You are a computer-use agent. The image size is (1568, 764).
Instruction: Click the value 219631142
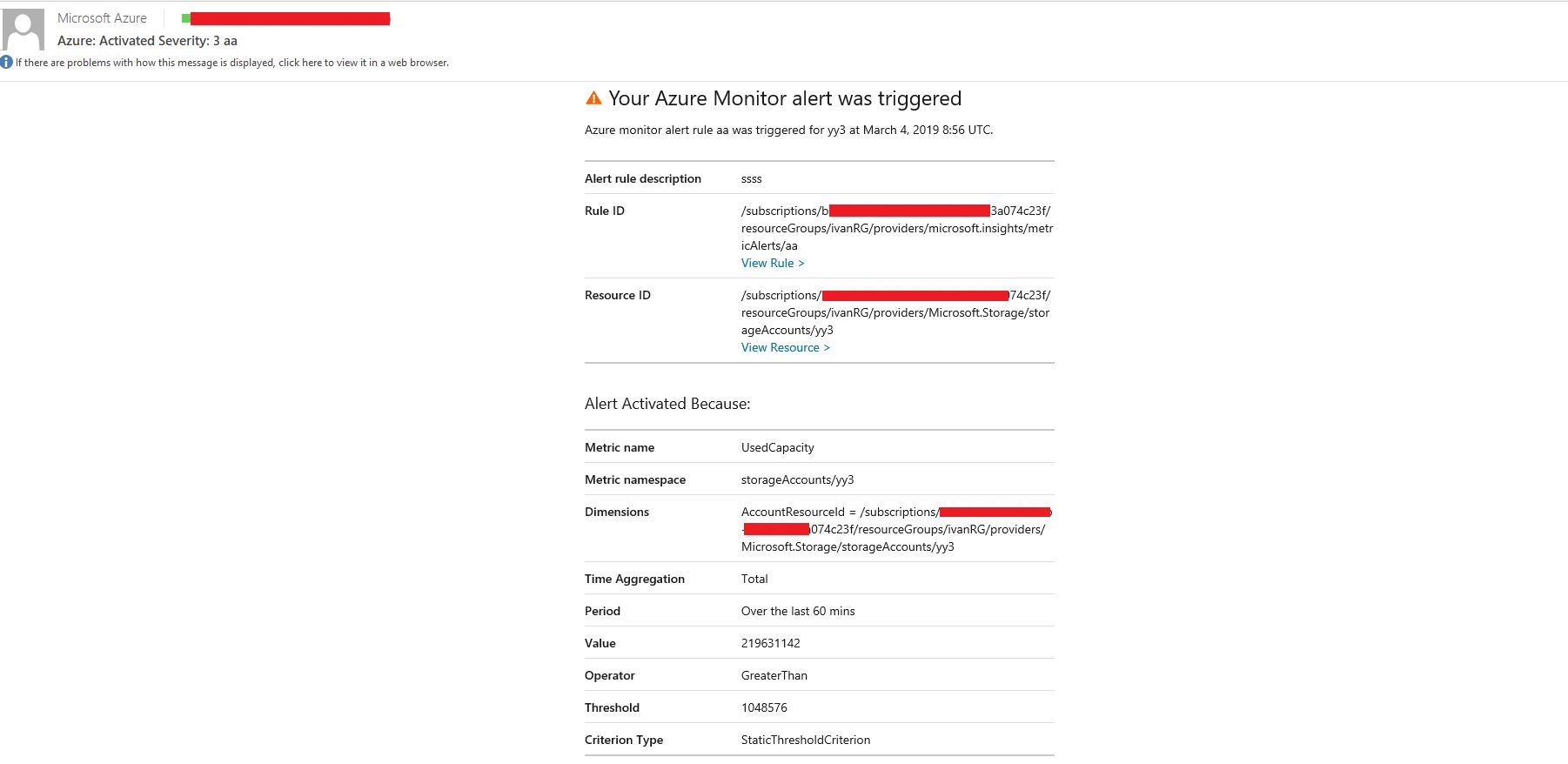770,643
